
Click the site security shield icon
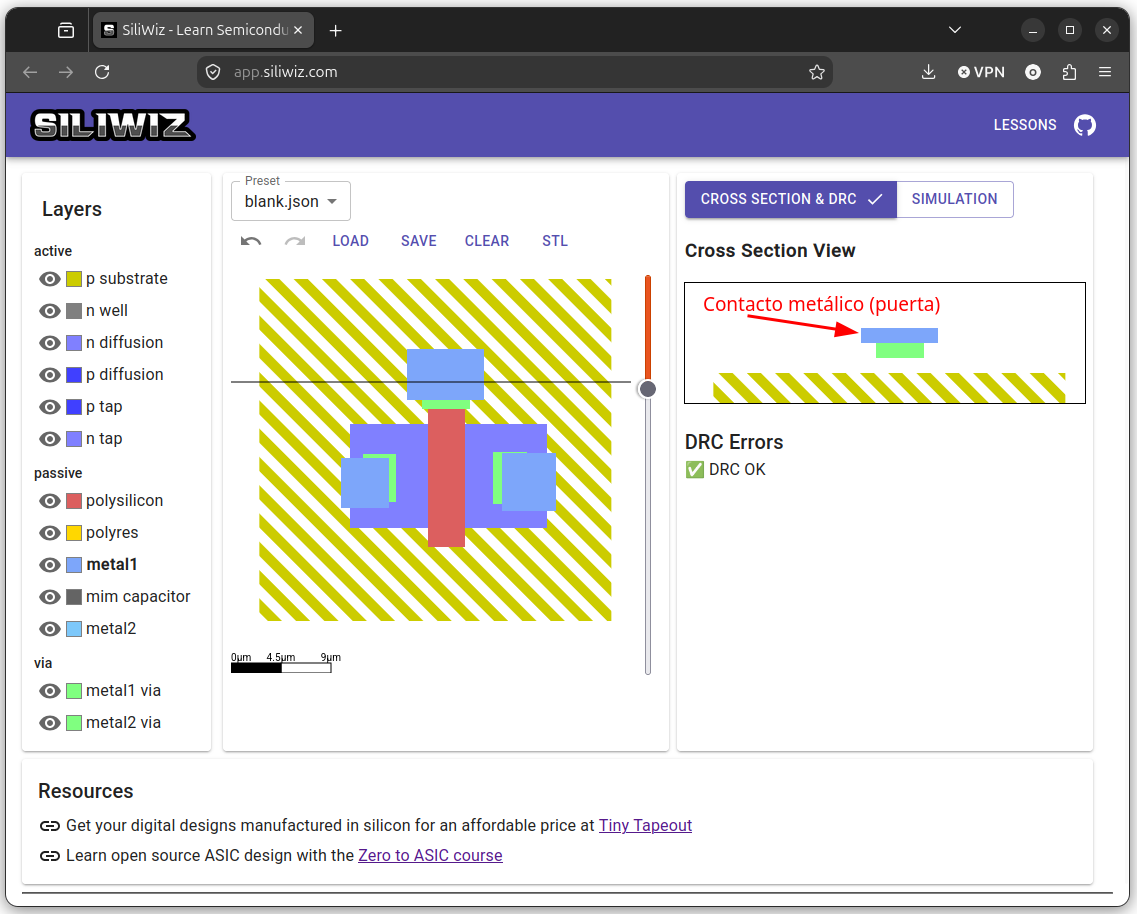[x=213, y=72]
